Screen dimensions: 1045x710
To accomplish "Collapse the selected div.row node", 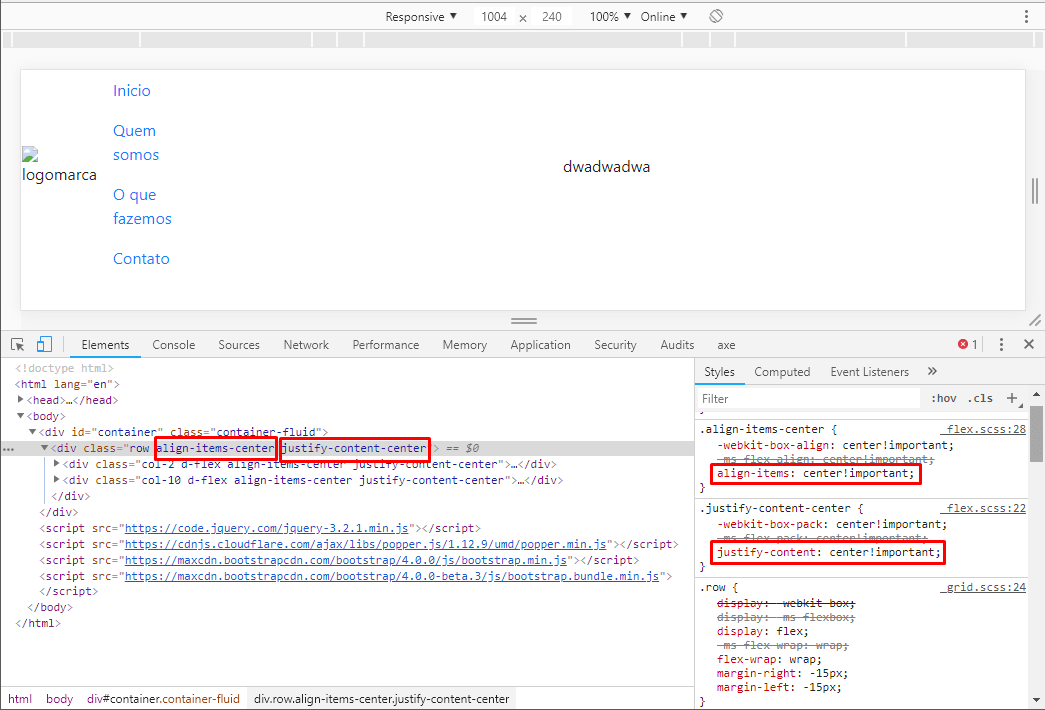I will coord(45,447).
